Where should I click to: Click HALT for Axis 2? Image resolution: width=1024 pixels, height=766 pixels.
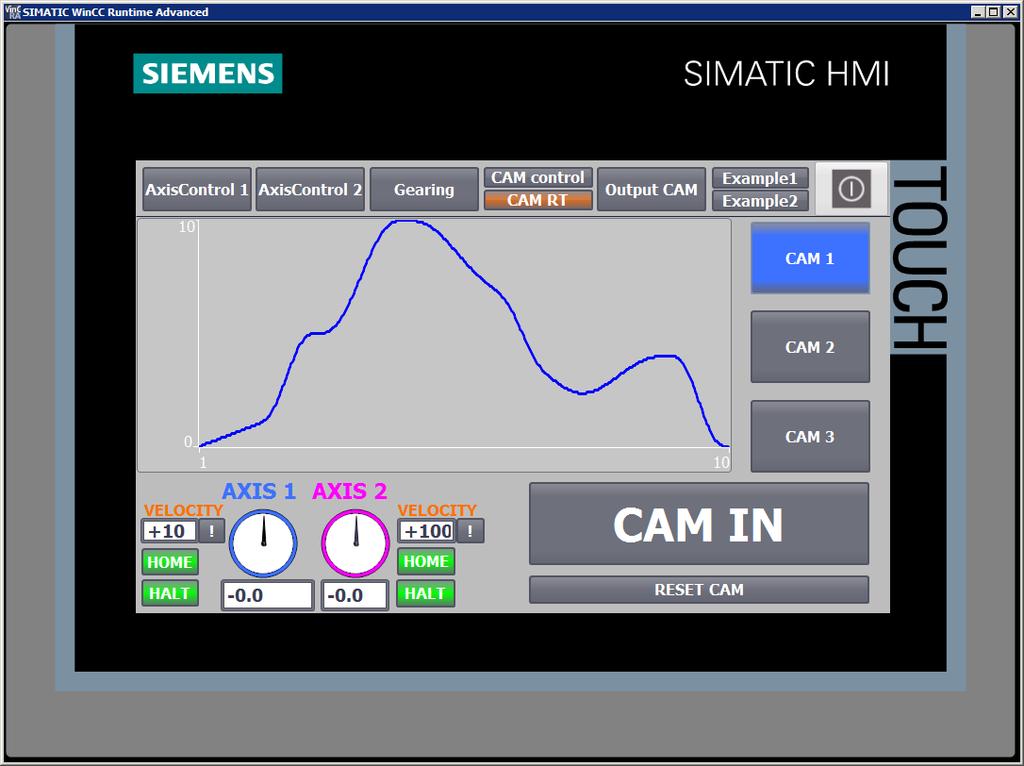[426, 593]
